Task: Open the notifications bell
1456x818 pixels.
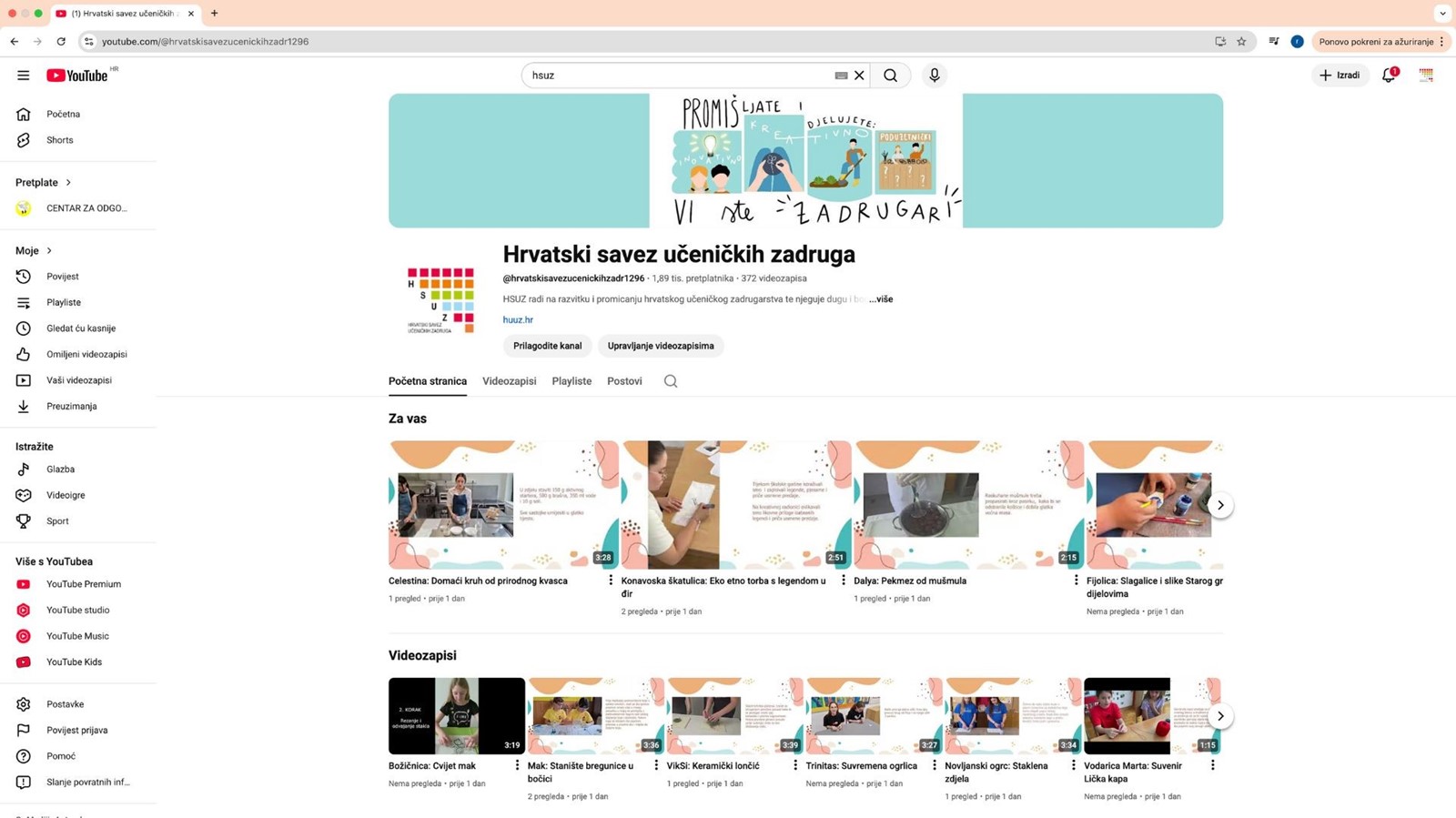Action: tap(1388, 76)
